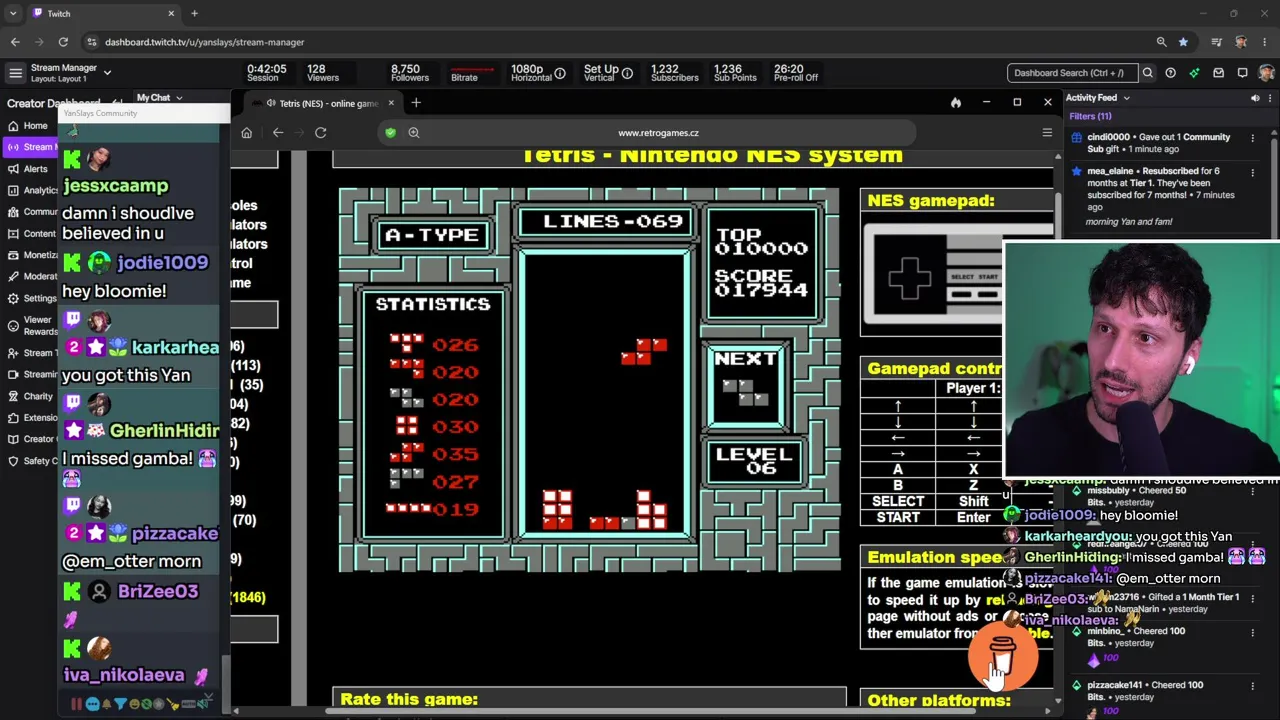Click the green shield icon in game browser
Image resolution: width=1280 pixels, height=720 pixels.
pyautogui.click(x=391, y=133)
